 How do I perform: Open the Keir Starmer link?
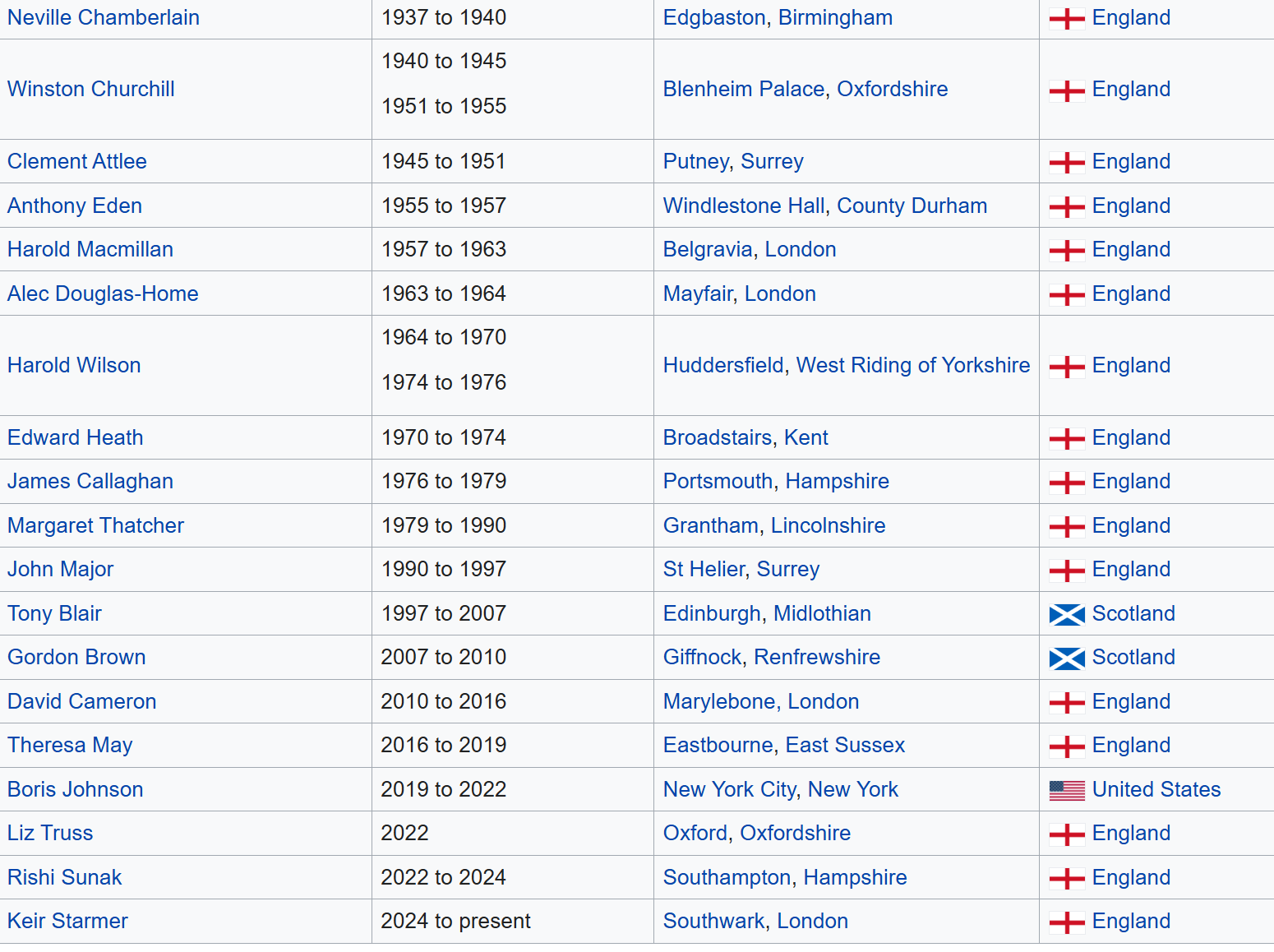(67, 922)
